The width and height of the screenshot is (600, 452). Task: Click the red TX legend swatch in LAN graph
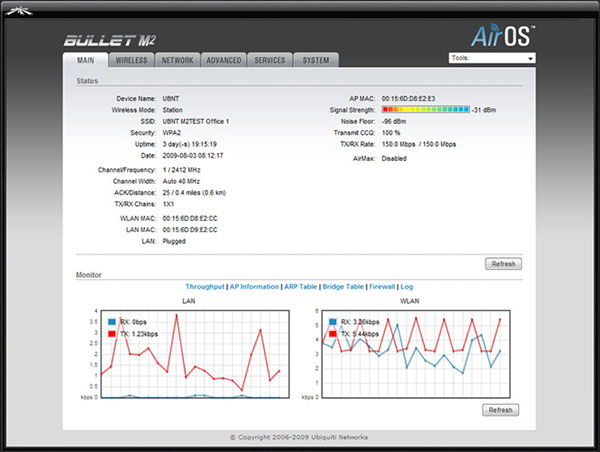112,333
